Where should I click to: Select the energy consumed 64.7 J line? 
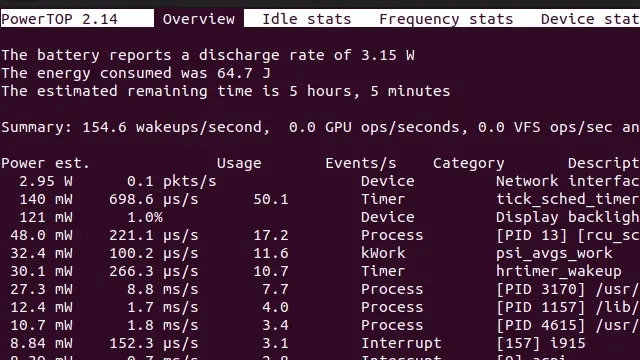(136, 73)
